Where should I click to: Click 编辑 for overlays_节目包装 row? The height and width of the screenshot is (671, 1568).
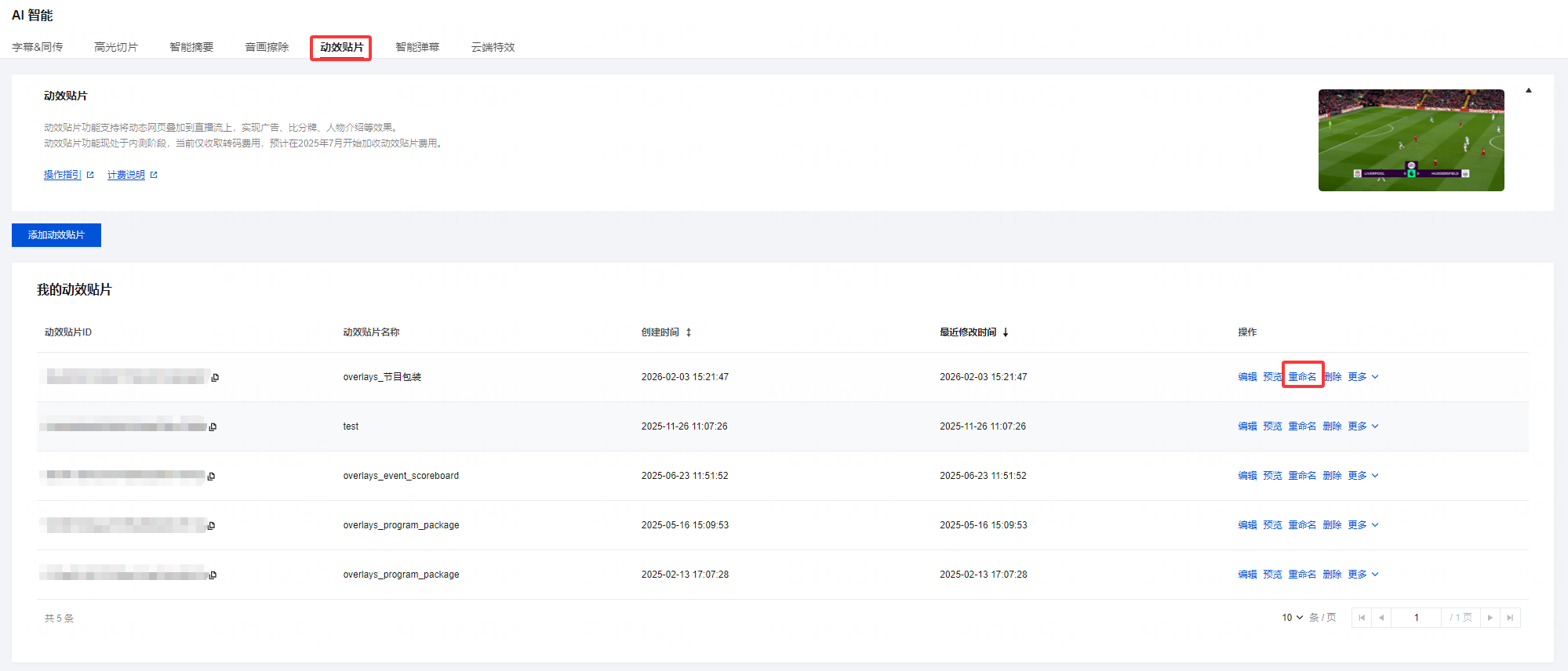point(1247,377)
